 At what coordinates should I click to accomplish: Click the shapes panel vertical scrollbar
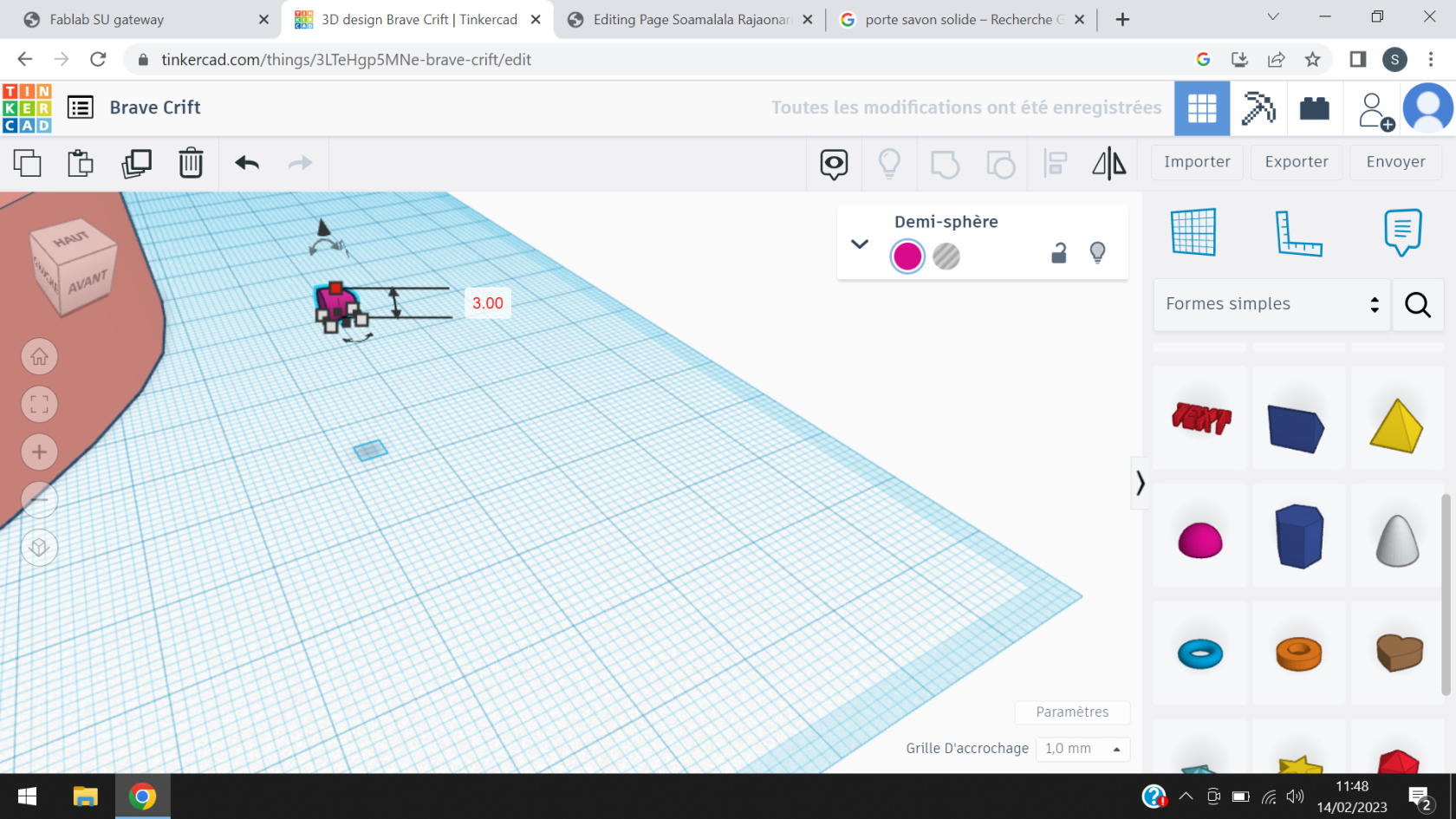pos(1445,595)
